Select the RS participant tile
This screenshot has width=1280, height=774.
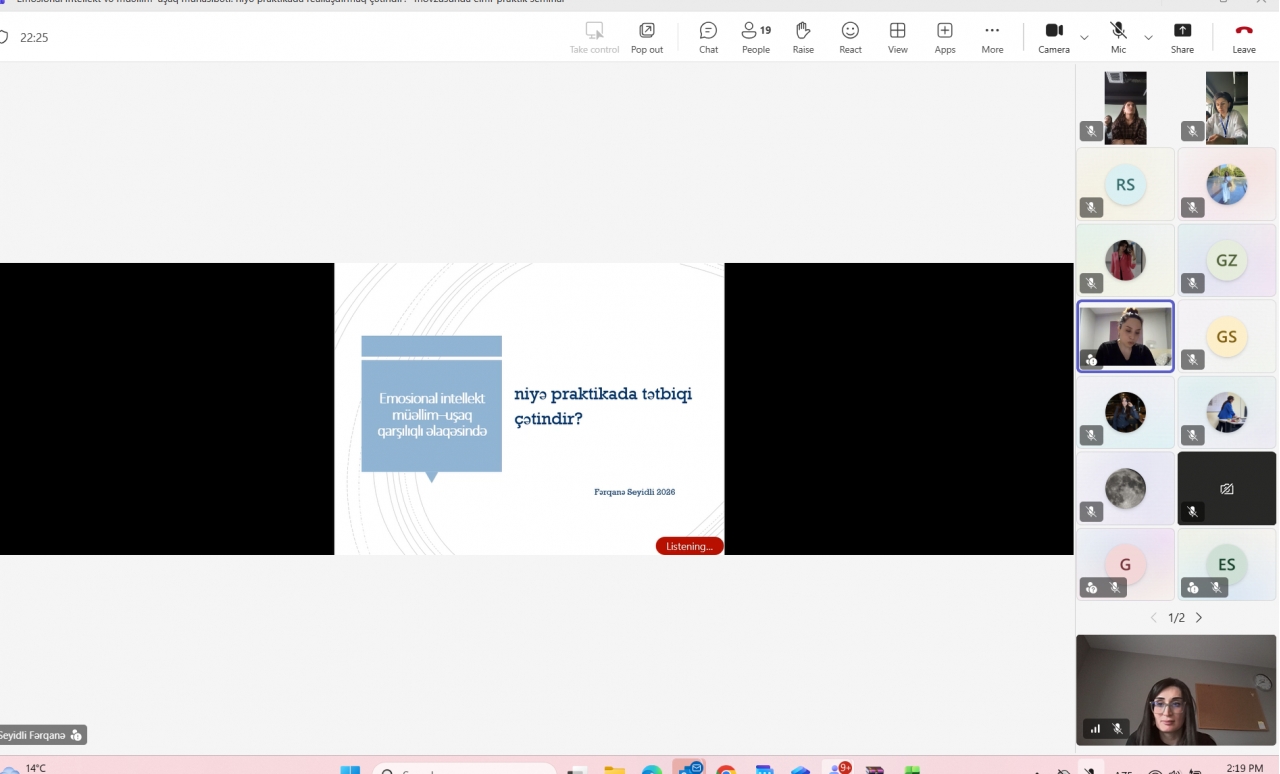1125,184
